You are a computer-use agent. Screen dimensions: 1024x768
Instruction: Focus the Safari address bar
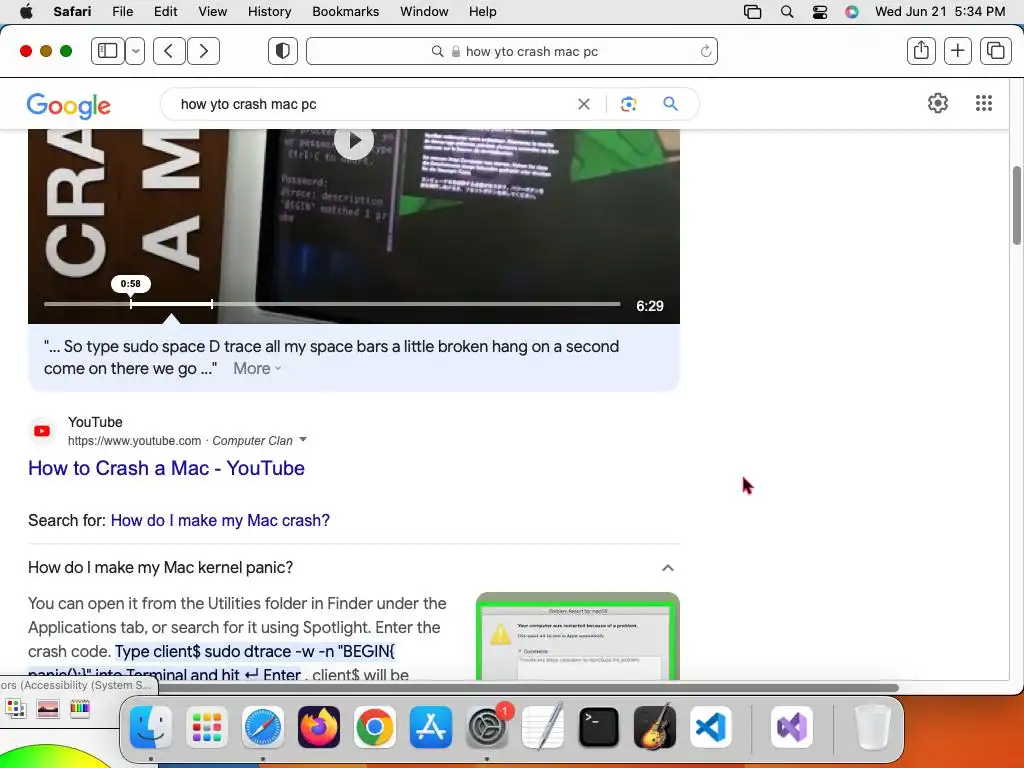coord(512,51)
